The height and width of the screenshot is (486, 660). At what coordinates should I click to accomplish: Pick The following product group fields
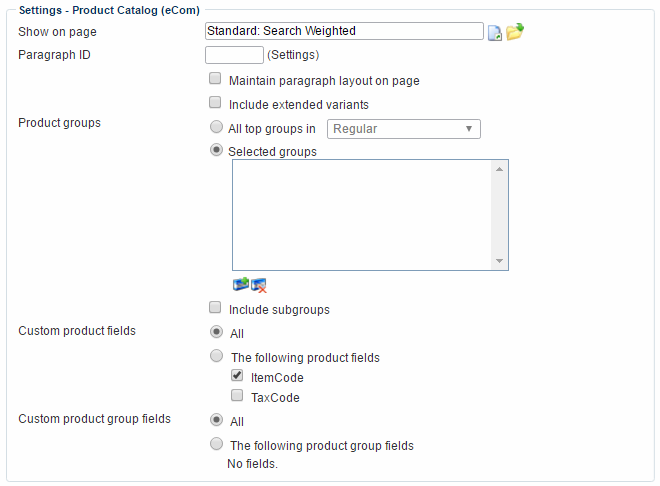point(216,444)
